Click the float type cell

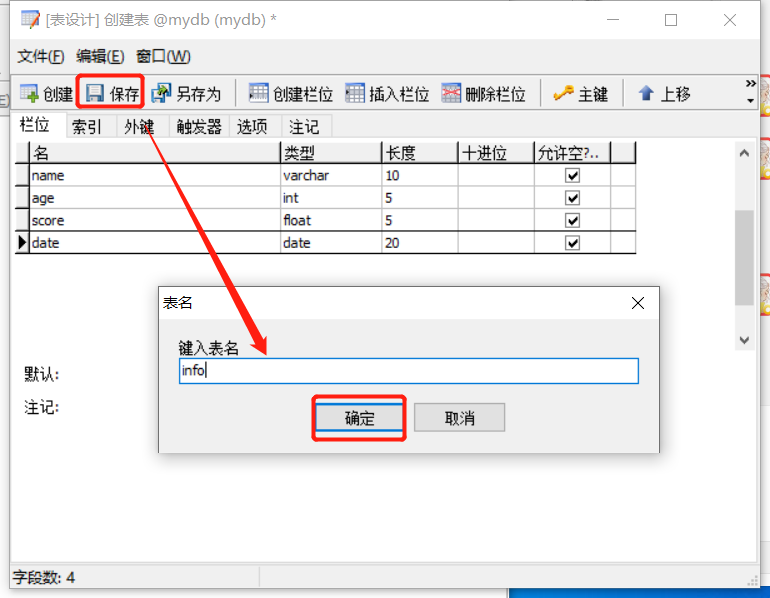[x=331, y=220]
